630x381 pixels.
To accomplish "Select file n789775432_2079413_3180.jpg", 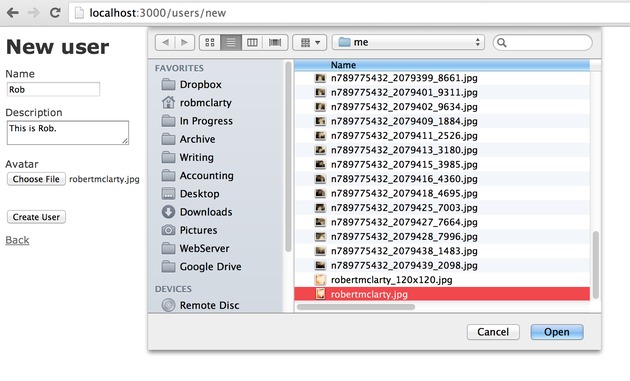I will tap(442, 150).
